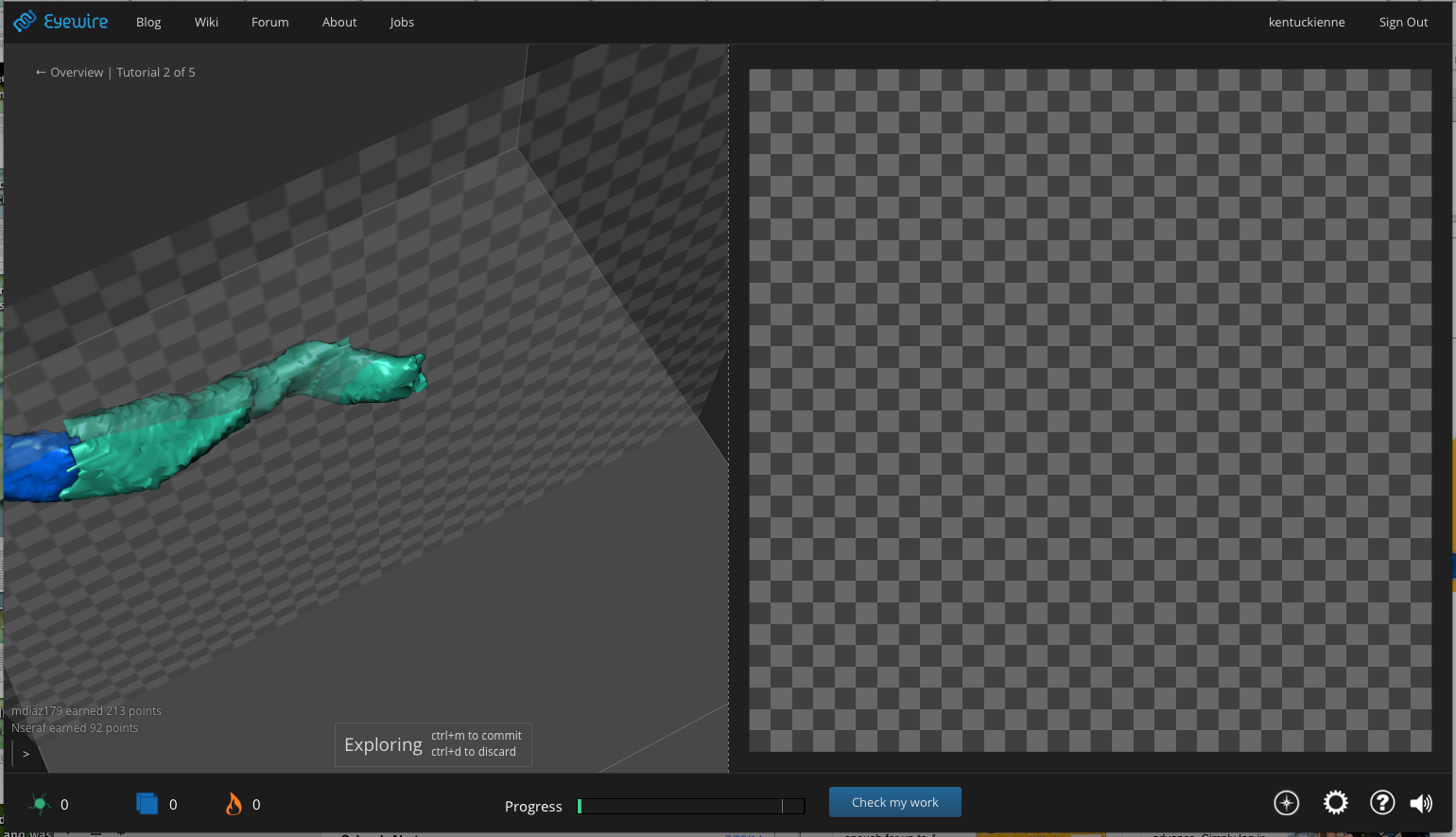The height and width of the screenshot is (837, 1456).
Task: Open the Blog page
Action: (x=148, y=23)
